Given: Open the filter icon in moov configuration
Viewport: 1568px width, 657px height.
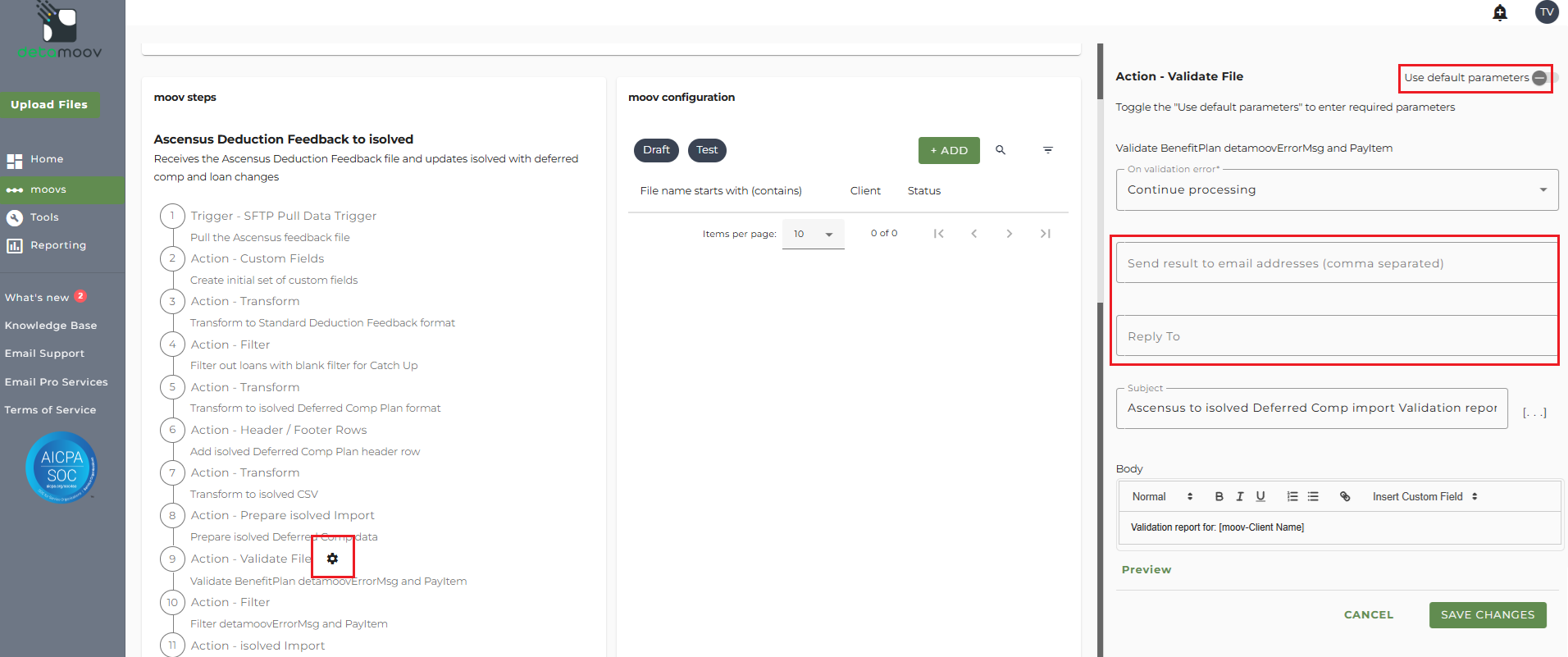Looking at the screenshot, I should tap(1048, 150).
